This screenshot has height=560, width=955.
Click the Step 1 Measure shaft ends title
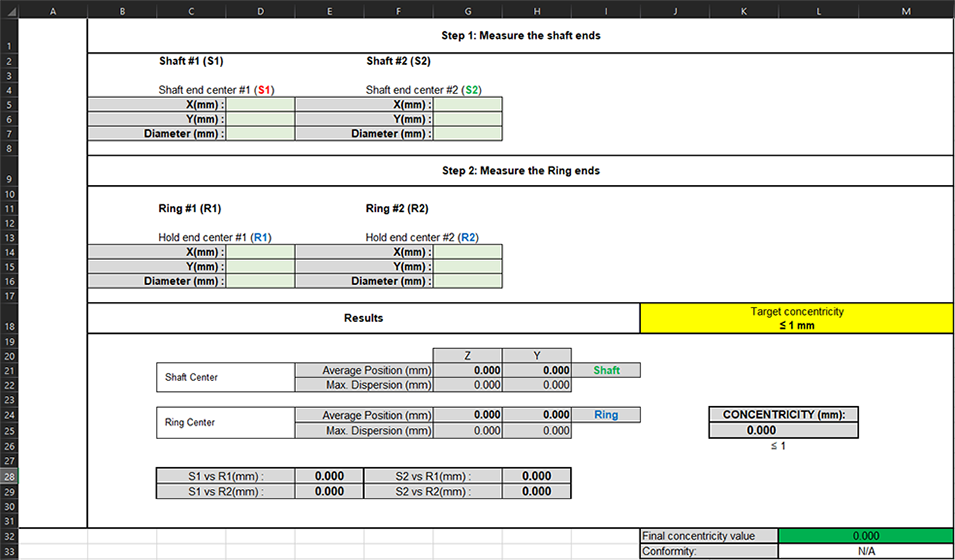click(520, 35)
